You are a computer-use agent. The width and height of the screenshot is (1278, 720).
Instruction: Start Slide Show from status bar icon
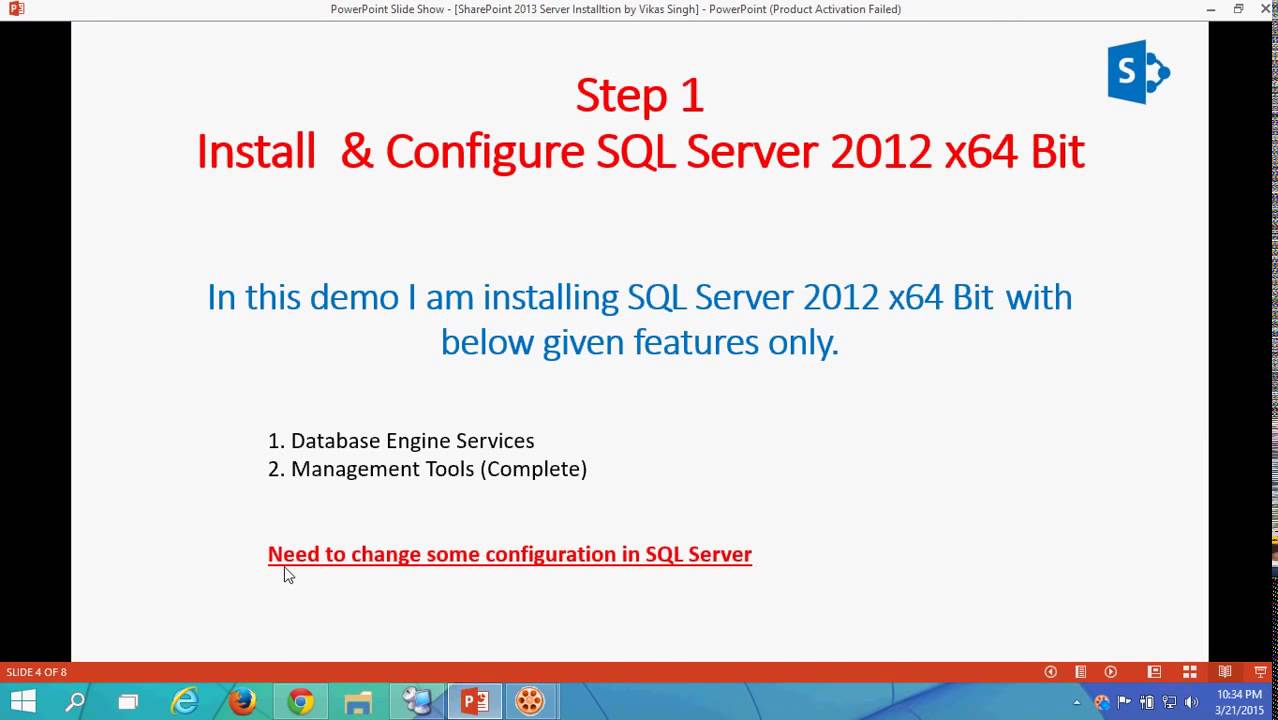pos(1260,672)
